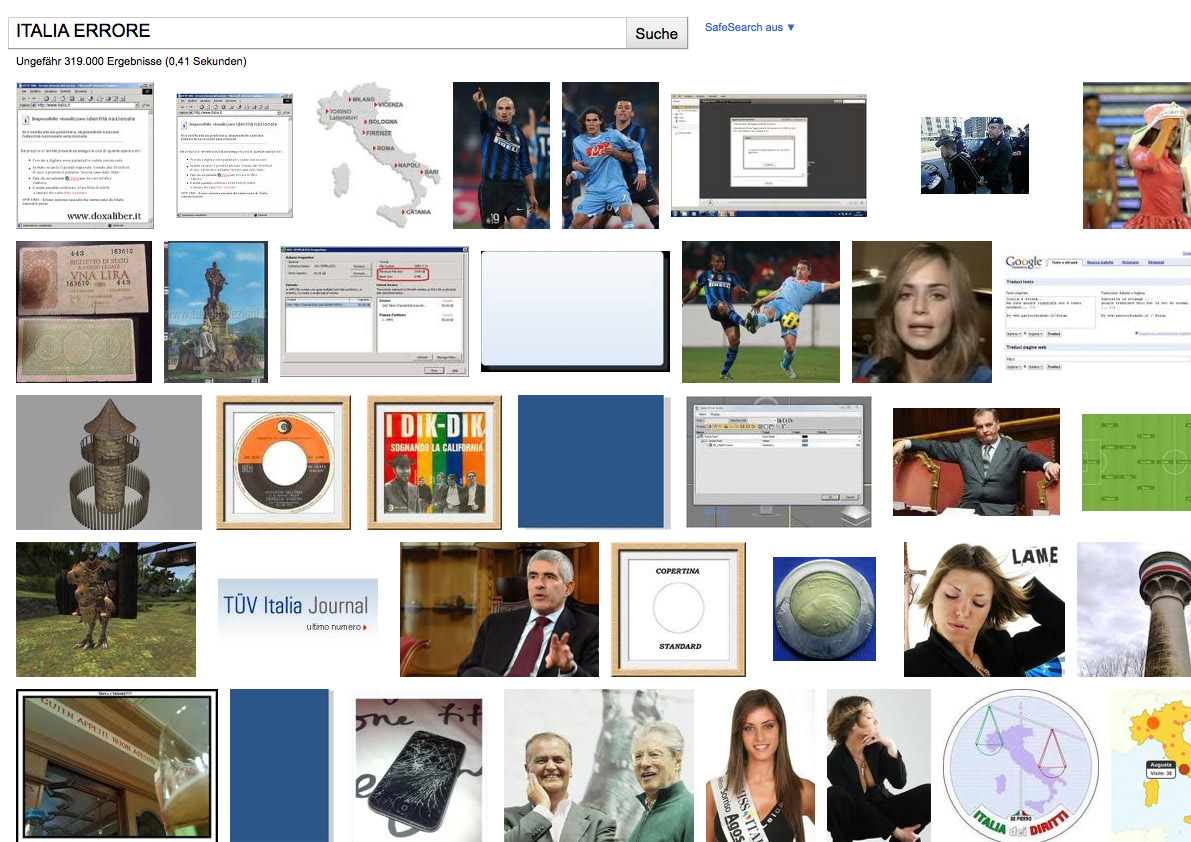Open the Inter player pointing upward photo
1191x842 pixels.
coord(501,156)
